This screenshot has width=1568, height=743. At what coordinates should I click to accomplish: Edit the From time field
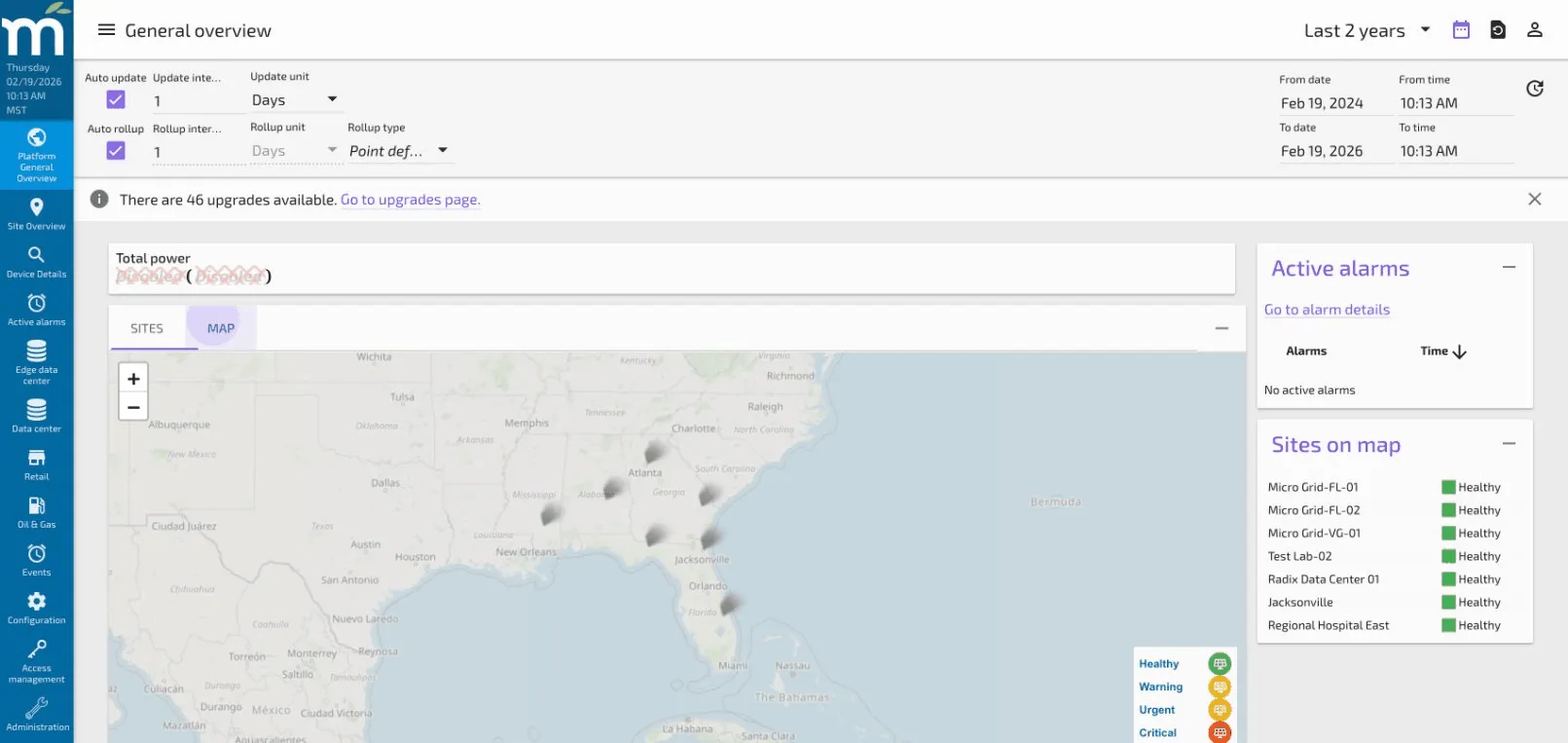[x=1455, y=103]
